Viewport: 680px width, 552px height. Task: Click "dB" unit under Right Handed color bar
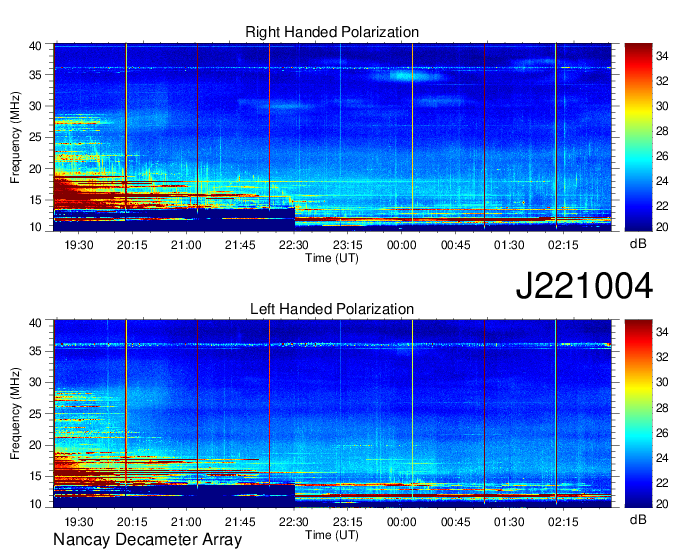(638, 244)
